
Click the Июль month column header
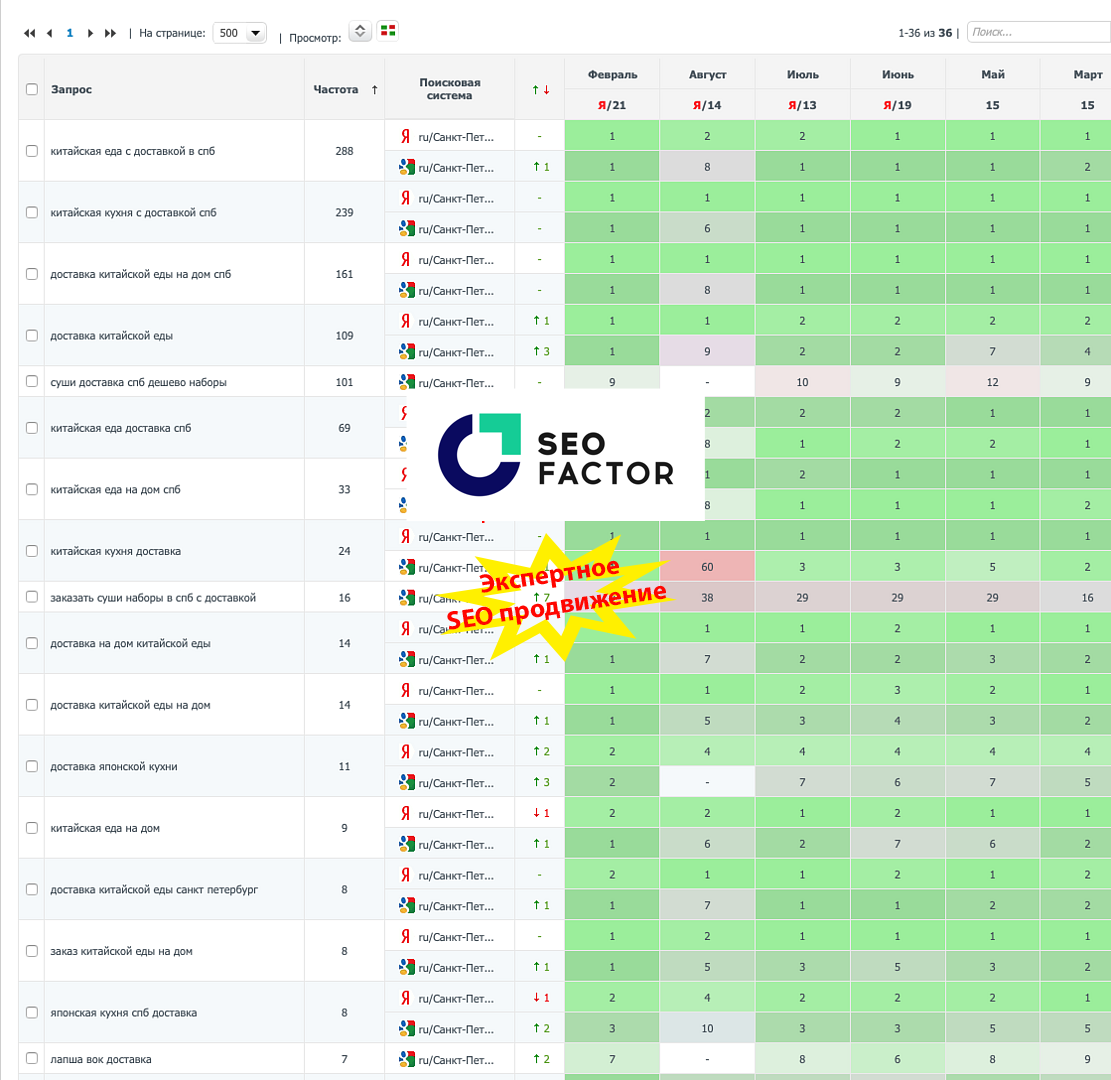[802, 74]
